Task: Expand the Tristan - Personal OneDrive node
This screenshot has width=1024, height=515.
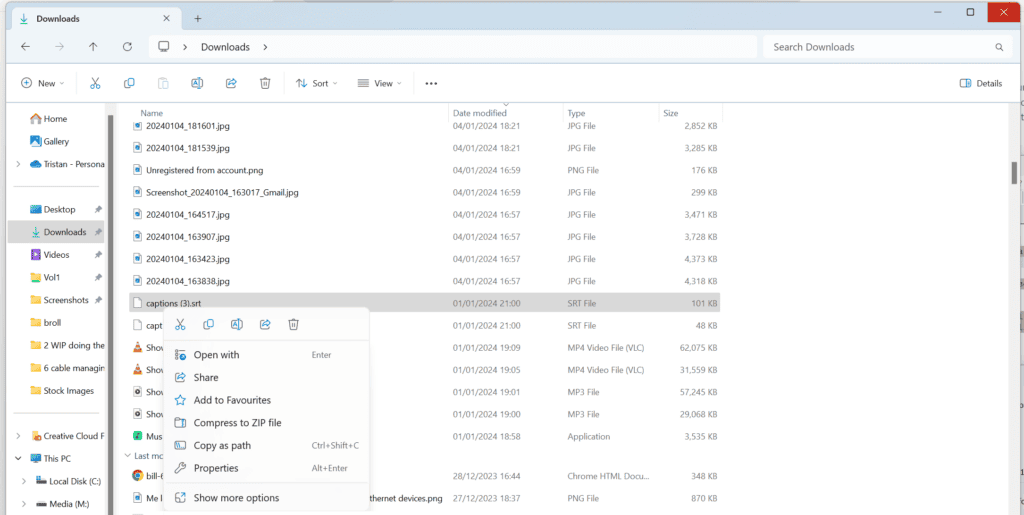Action: tap(18, 164)
